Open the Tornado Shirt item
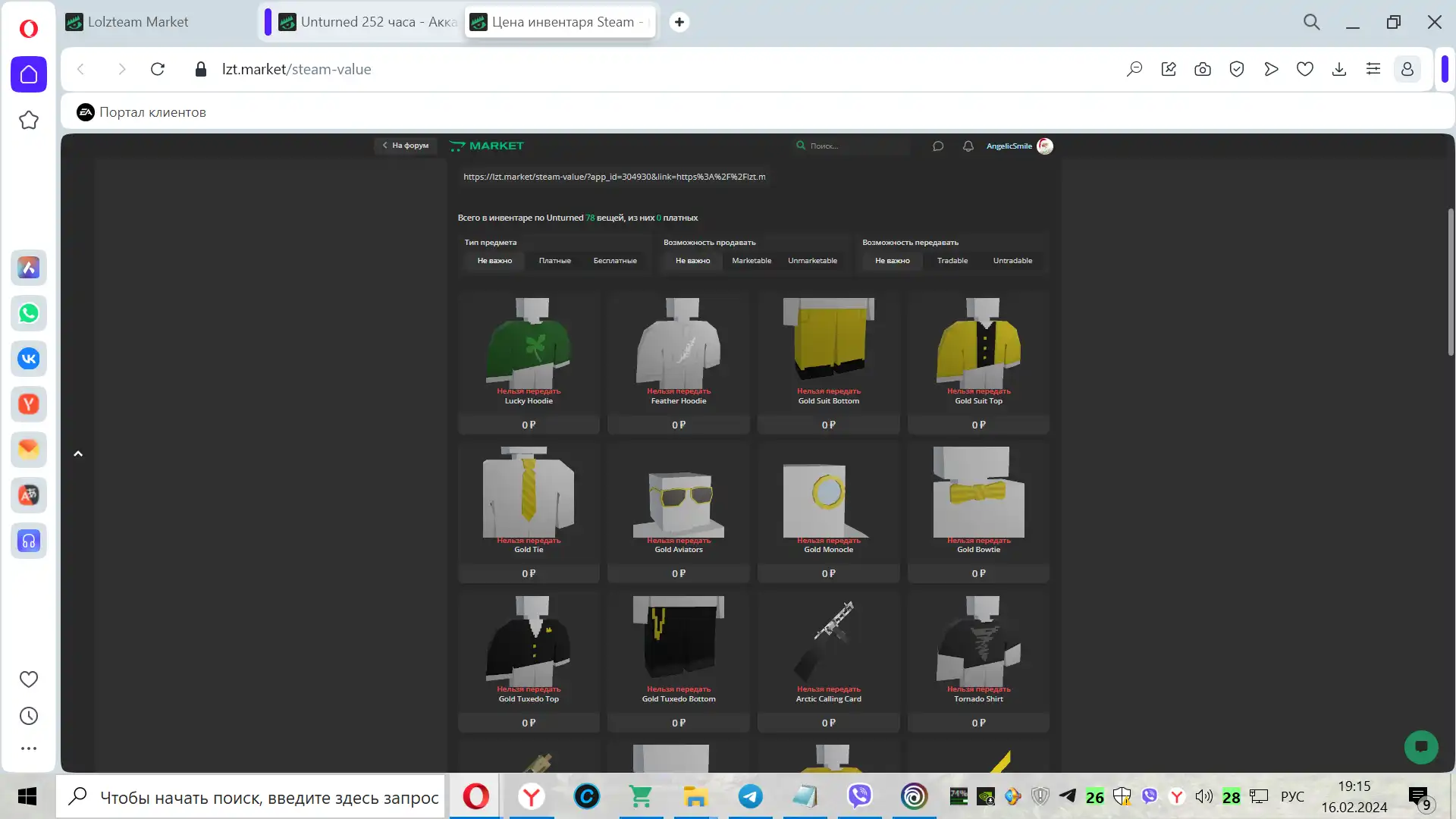The image size is (1456, 819). coord(978,662)
